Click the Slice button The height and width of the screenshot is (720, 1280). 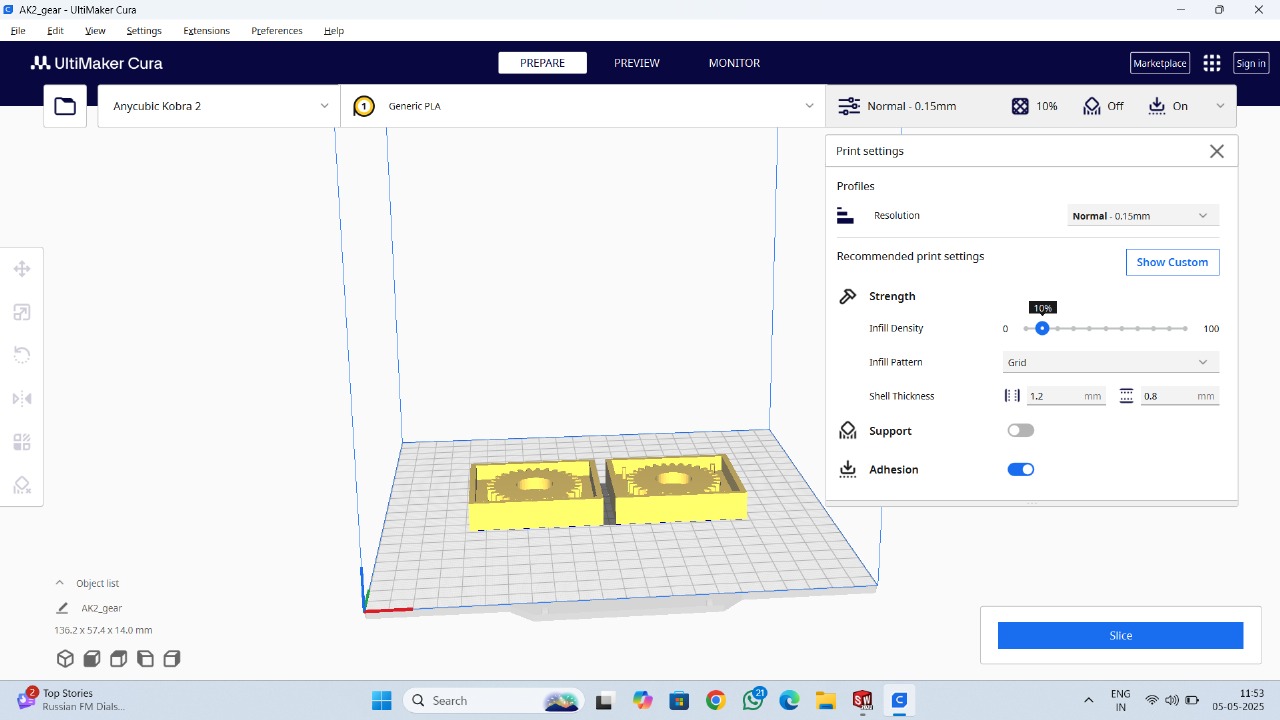[x=1120, y=635]
